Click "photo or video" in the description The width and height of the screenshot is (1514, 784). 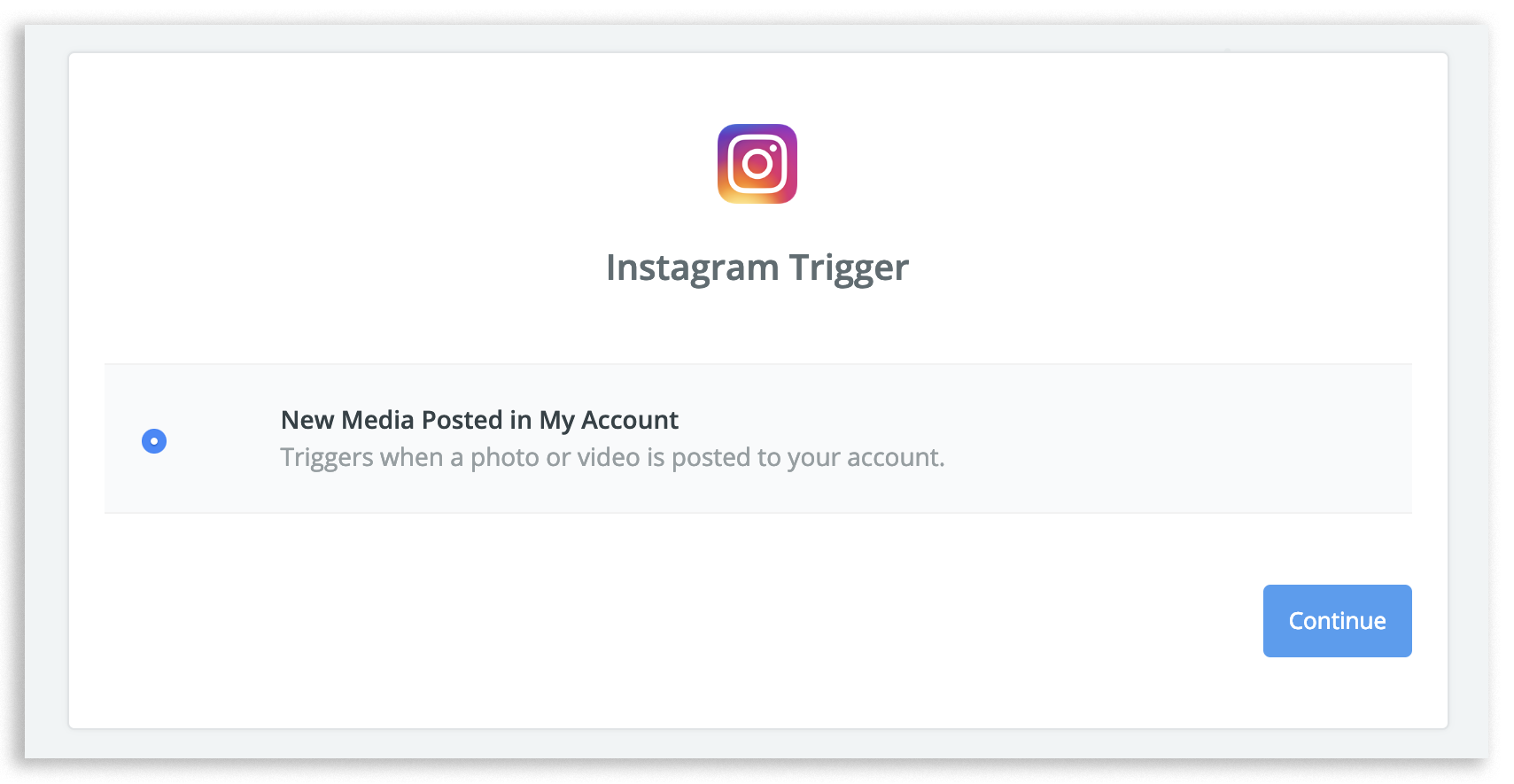click(555, 457)
